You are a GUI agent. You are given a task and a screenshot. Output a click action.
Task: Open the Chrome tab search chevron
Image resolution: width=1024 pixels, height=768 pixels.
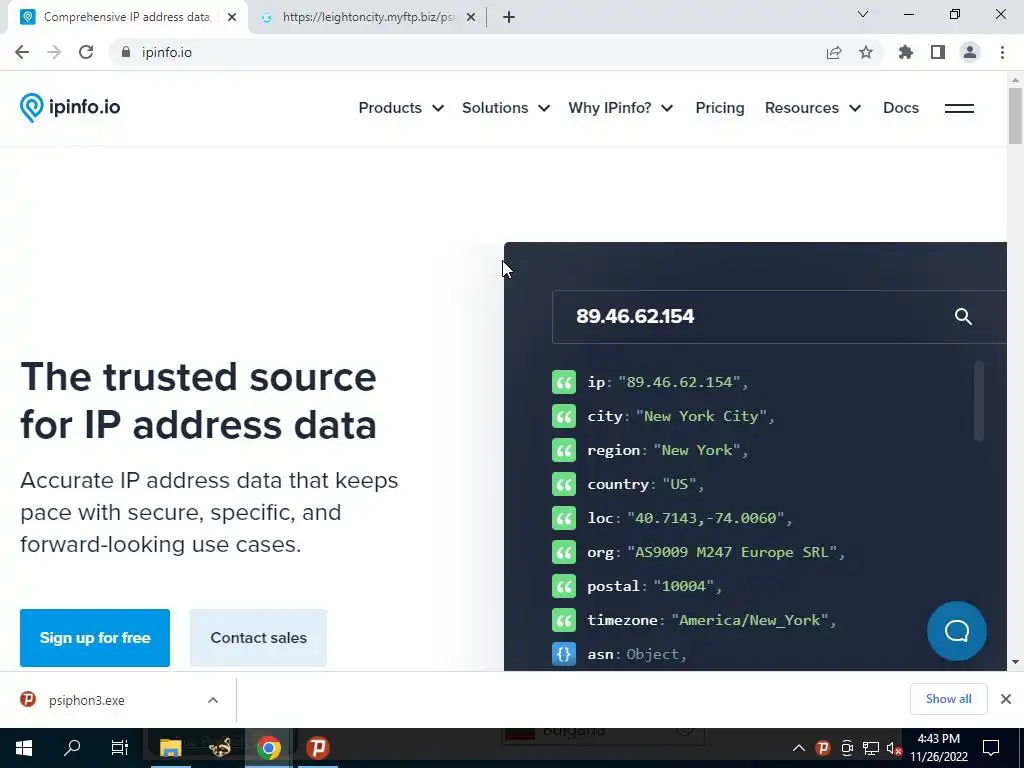pos(863,14)
